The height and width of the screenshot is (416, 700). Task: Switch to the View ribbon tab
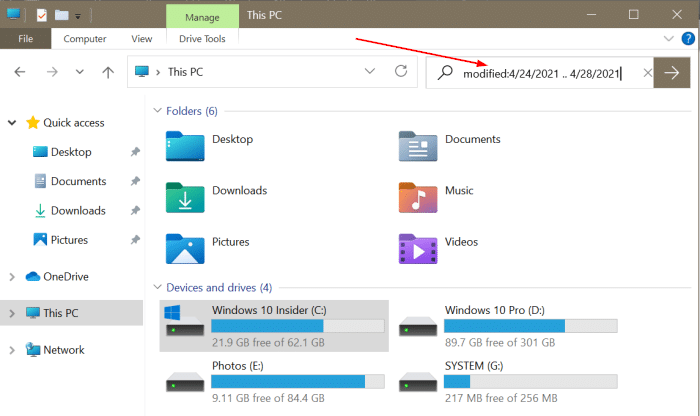(142, 39)
